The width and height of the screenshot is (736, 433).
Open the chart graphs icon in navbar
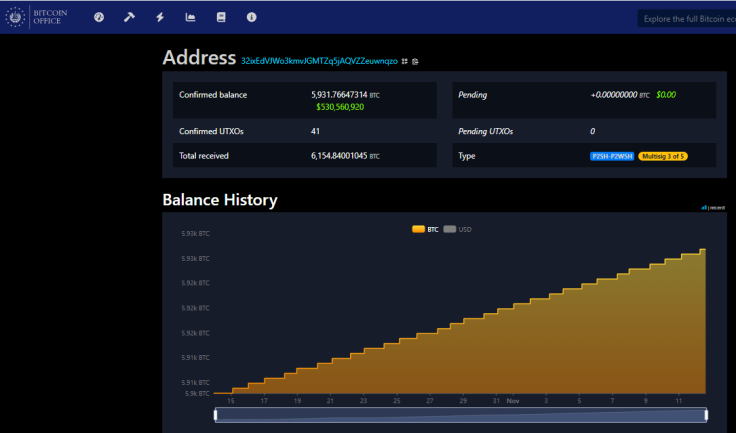190,17
